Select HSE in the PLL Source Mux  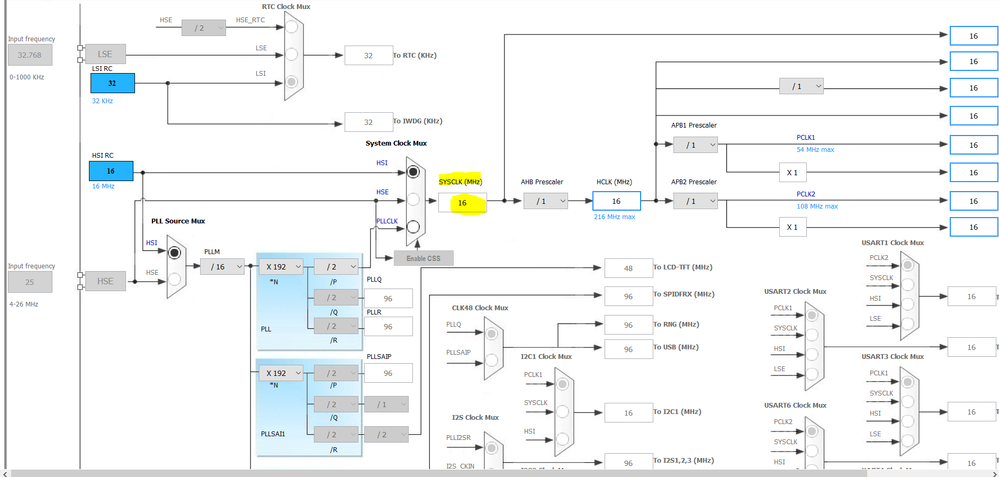175,279
